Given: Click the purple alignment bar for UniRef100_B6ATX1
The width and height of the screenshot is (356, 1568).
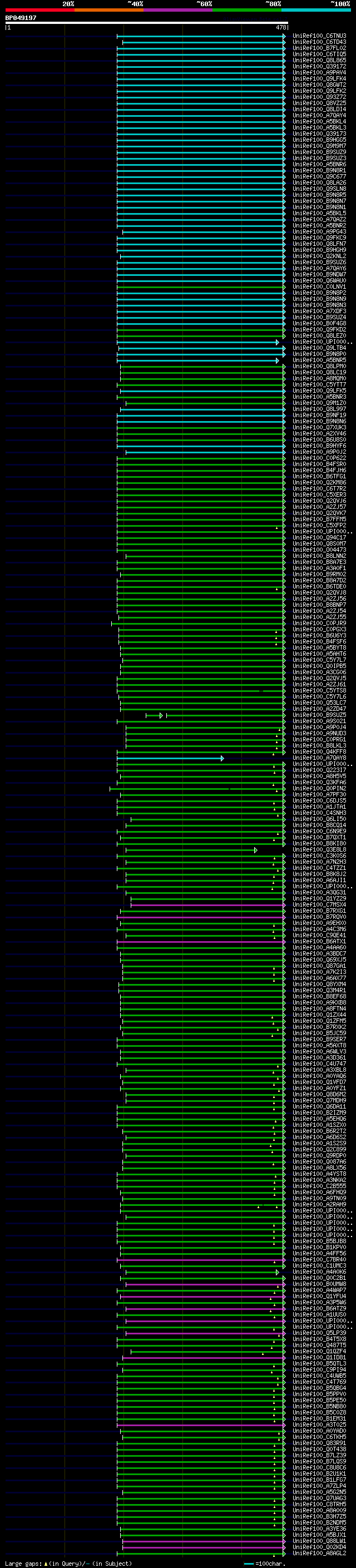Looking at the screenshot, I should pyautogui.click(x=201, y=942).
